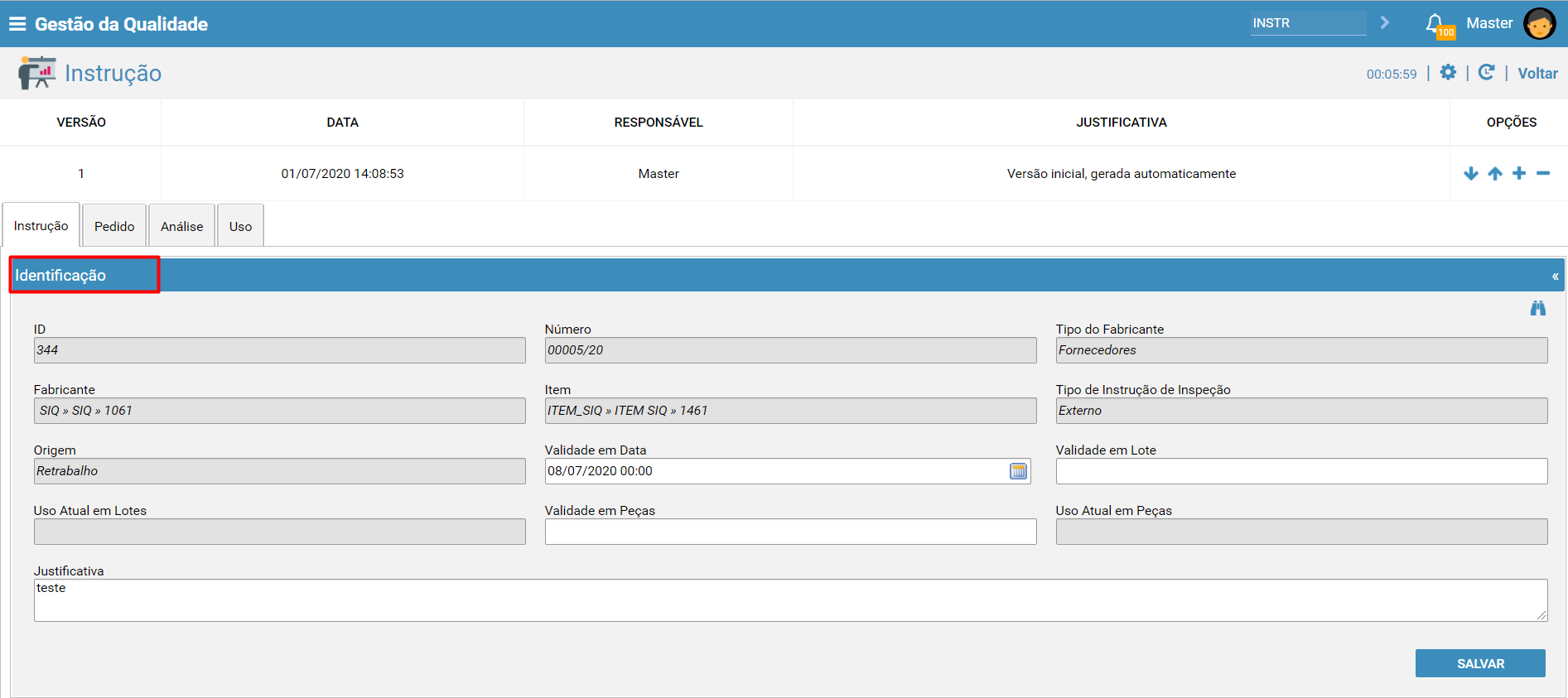Click the Justificativa text area

tap(790, 600)
